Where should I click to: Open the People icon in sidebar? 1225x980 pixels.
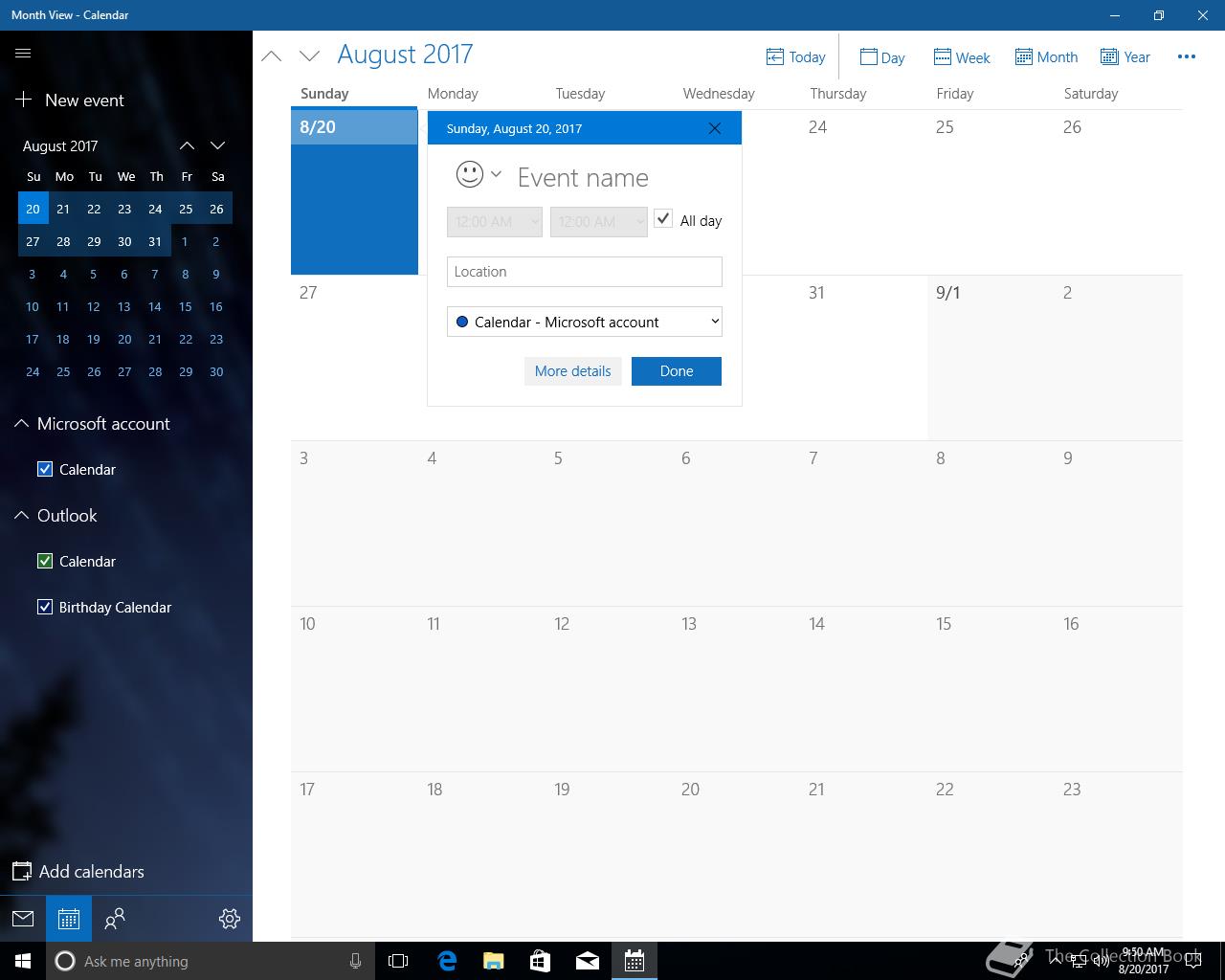coord(115,919)
